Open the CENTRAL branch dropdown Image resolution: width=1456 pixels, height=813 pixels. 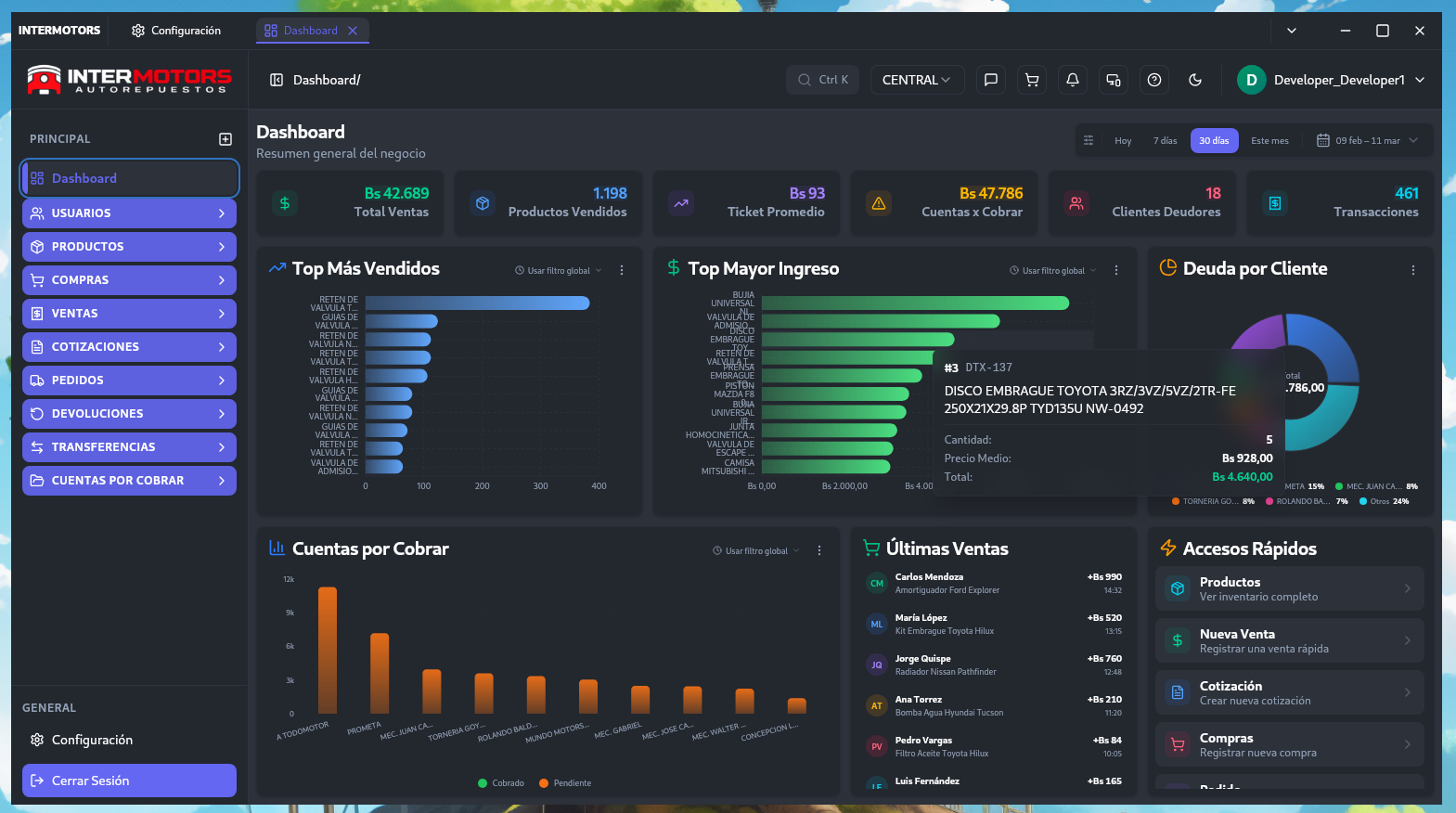(916, 80)
